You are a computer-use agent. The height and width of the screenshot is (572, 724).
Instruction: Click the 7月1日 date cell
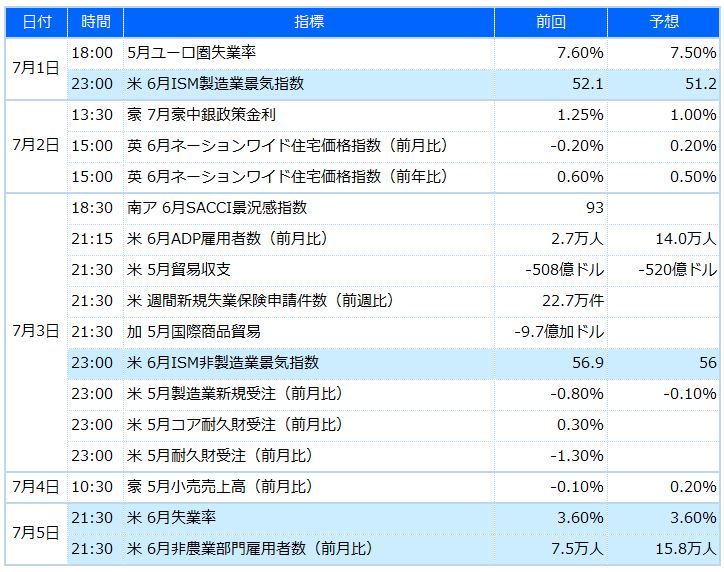[36, 68]
